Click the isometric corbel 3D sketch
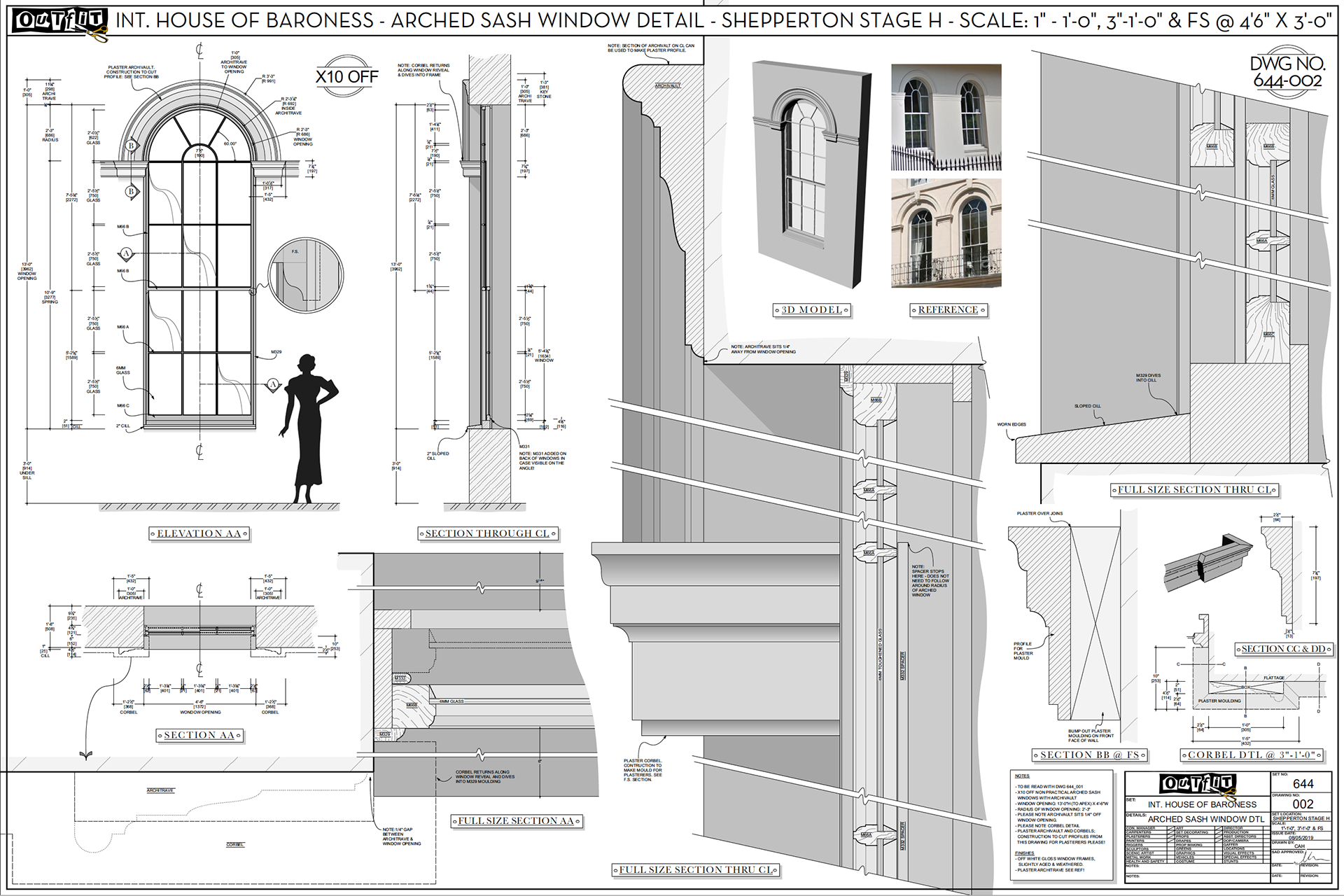 tap(1209, 562)
